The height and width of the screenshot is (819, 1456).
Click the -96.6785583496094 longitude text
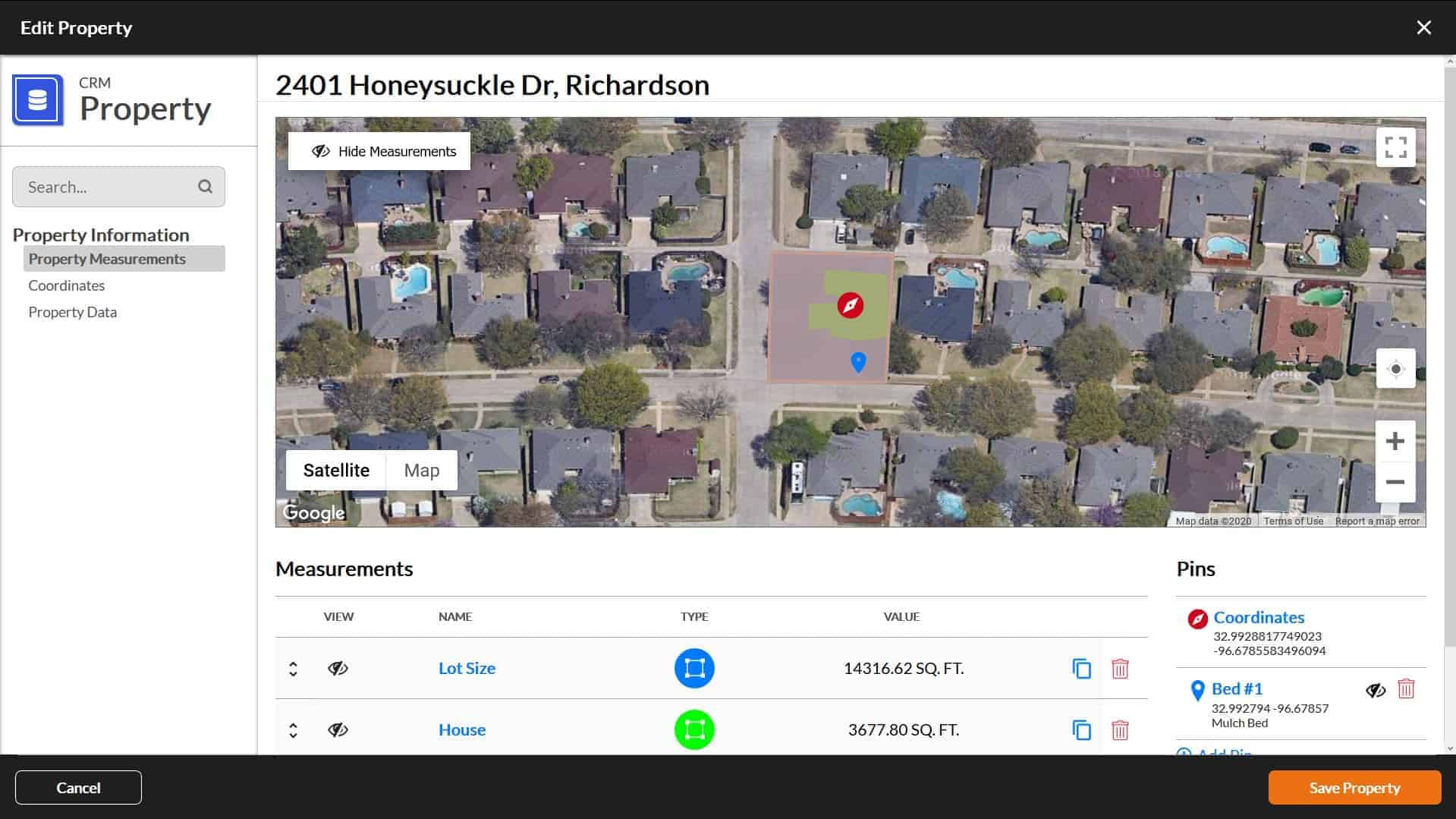(1269, 650)
